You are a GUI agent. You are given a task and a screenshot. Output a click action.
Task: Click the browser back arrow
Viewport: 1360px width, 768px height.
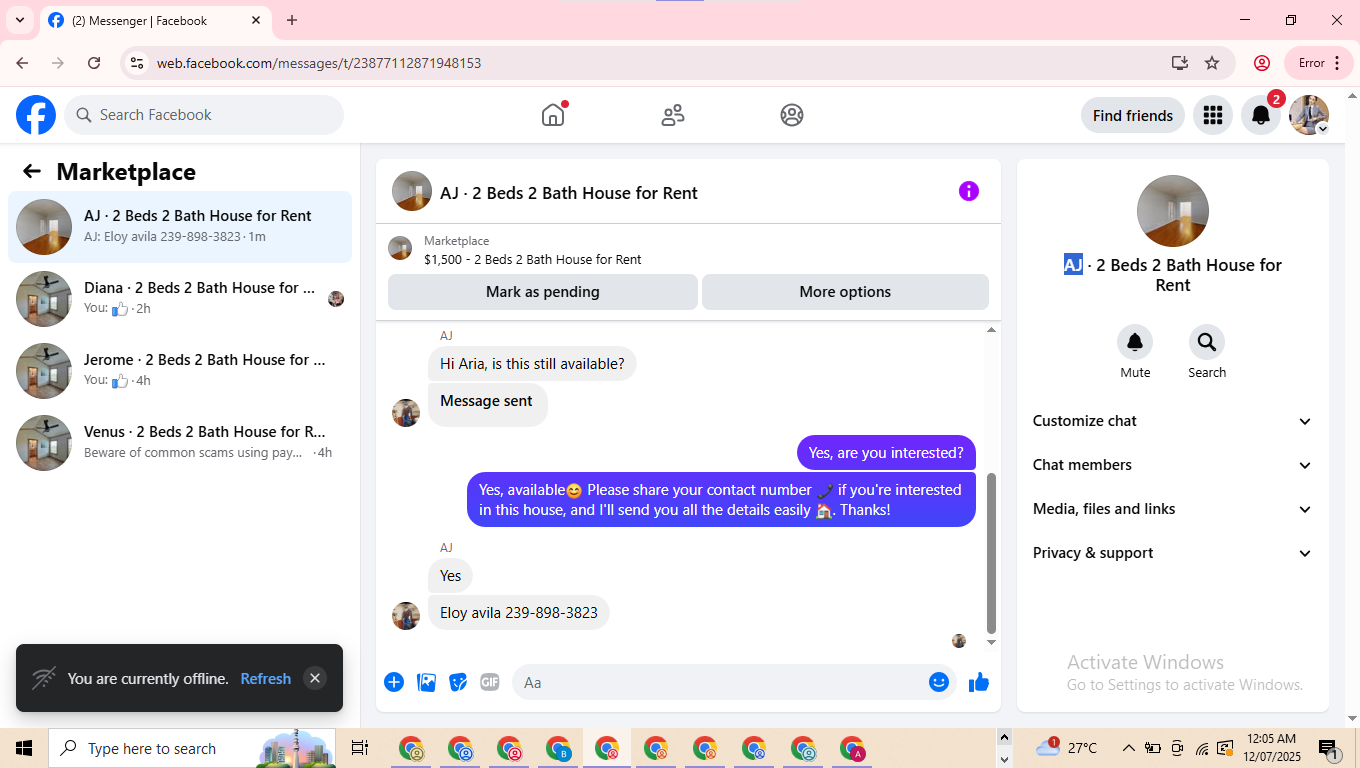(x=22, y=63)
